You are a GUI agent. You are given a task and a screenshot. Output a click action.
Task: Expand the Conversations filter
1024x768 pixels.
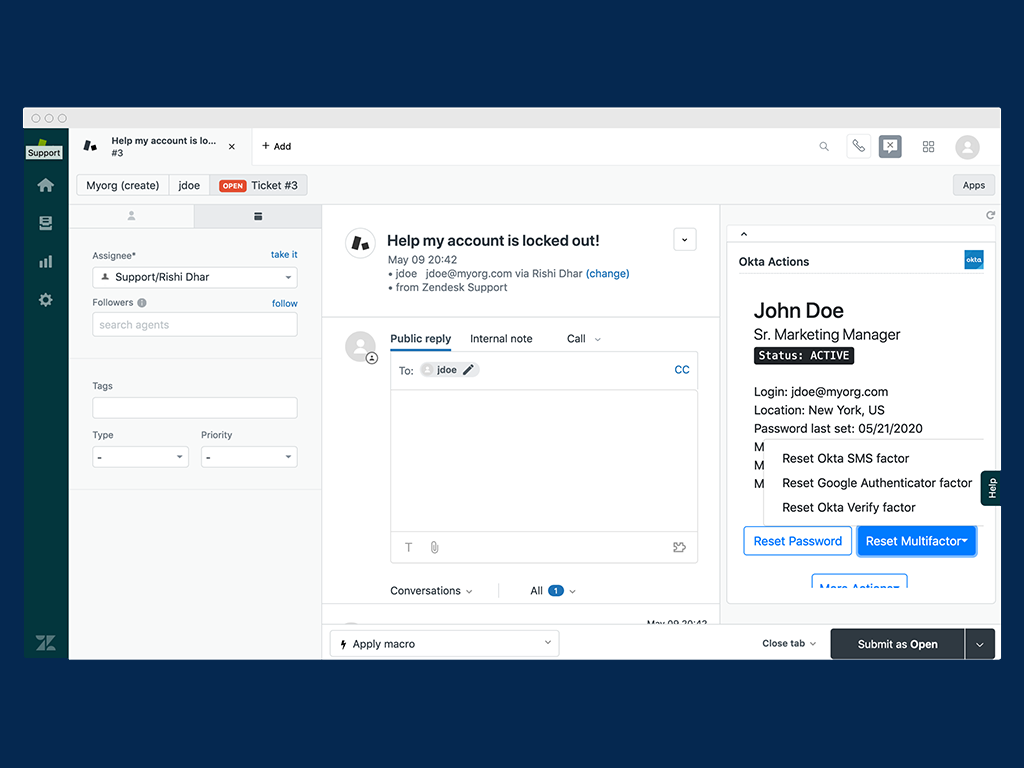coord(431,591)
